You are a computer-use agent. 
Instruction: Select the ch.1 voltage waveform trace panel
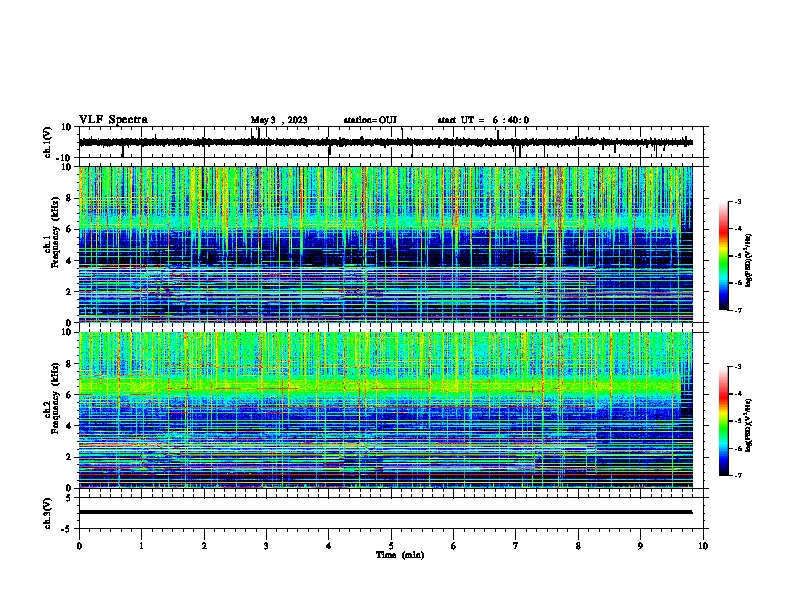(x=393, y=142)
